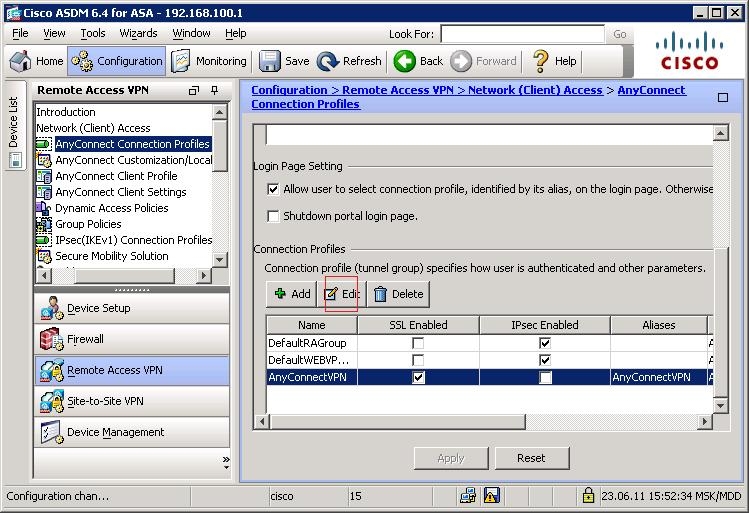Float the Remote Access VPN panel
The width and height of the screenshot is (749, 513).
(x=193, y=90)
